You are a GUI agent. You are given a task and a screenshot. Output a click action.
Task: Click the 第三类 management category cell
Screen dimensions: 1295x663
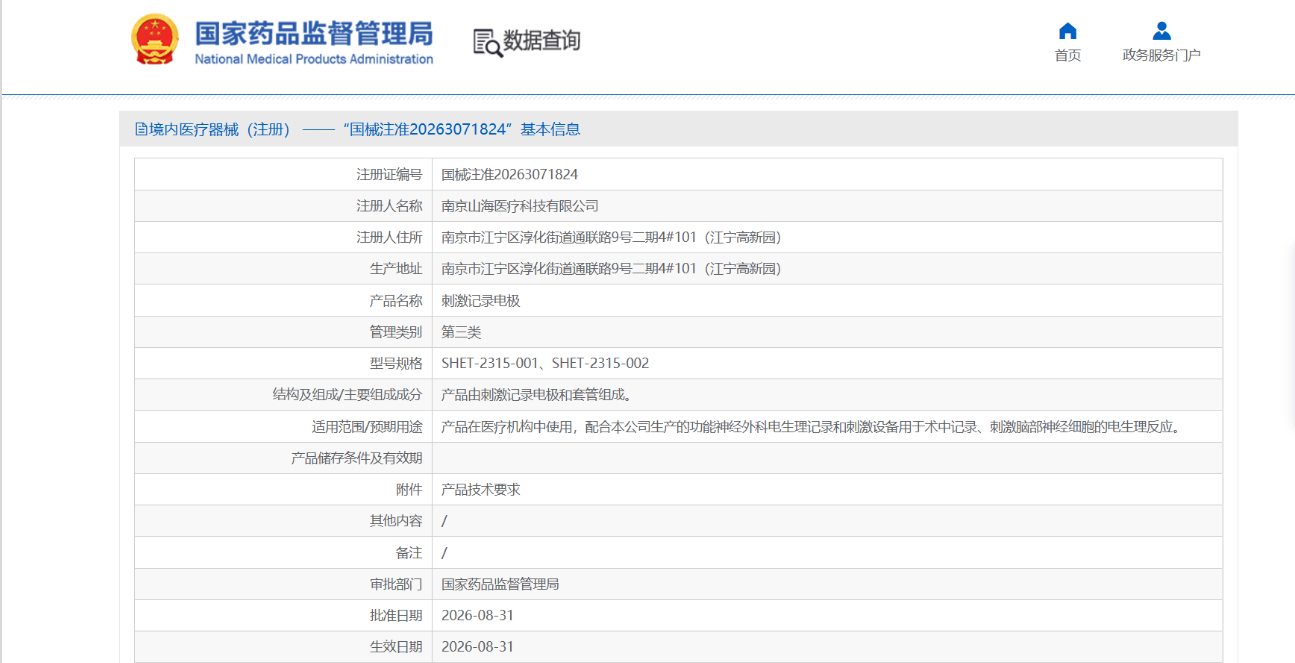coord(827,332)
